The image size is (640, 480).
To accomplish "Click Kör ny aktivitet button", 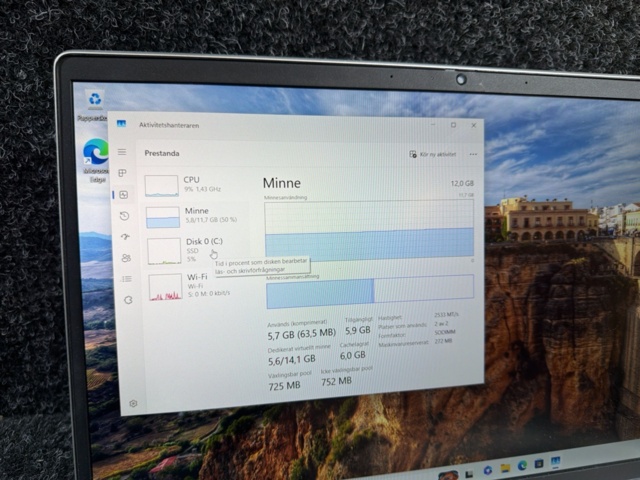I will pos(432,154).
